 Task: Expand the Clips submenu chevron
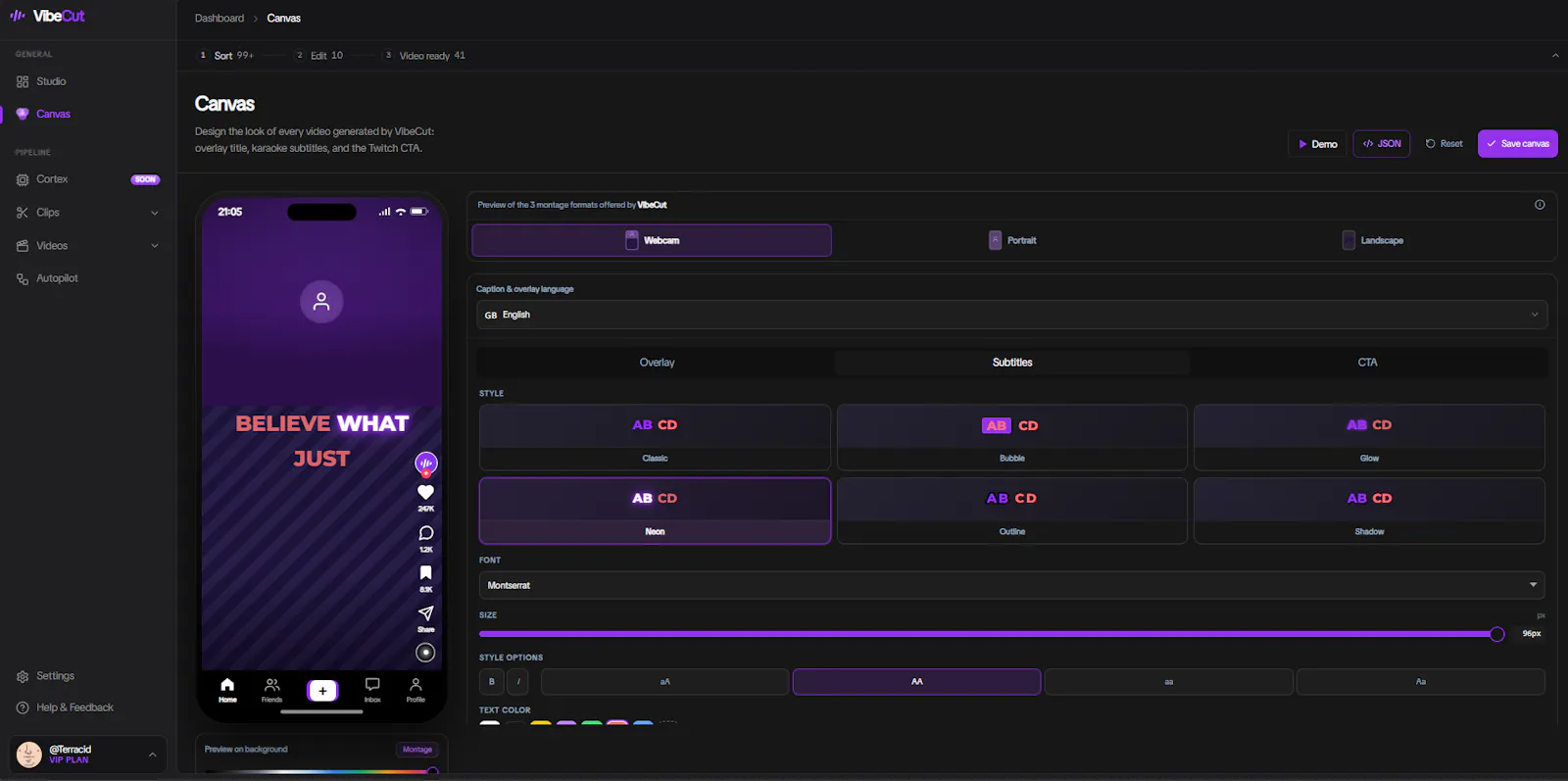(x=154, y=213)
